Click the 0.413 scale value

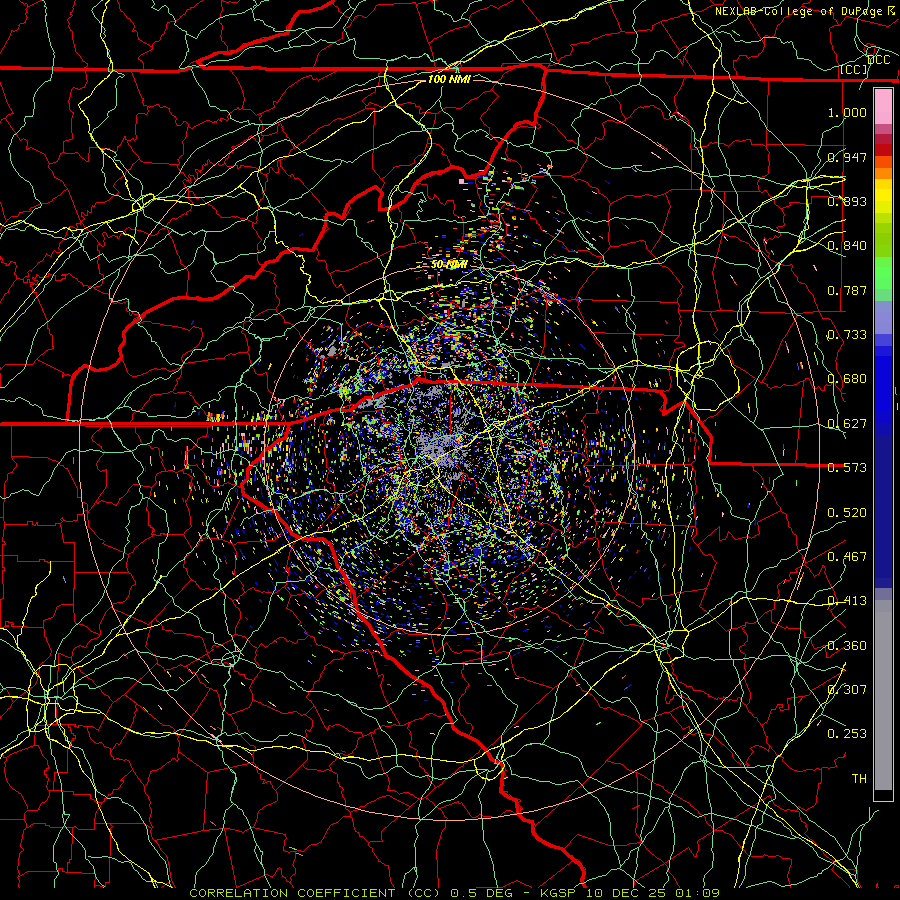coord(847,601)
